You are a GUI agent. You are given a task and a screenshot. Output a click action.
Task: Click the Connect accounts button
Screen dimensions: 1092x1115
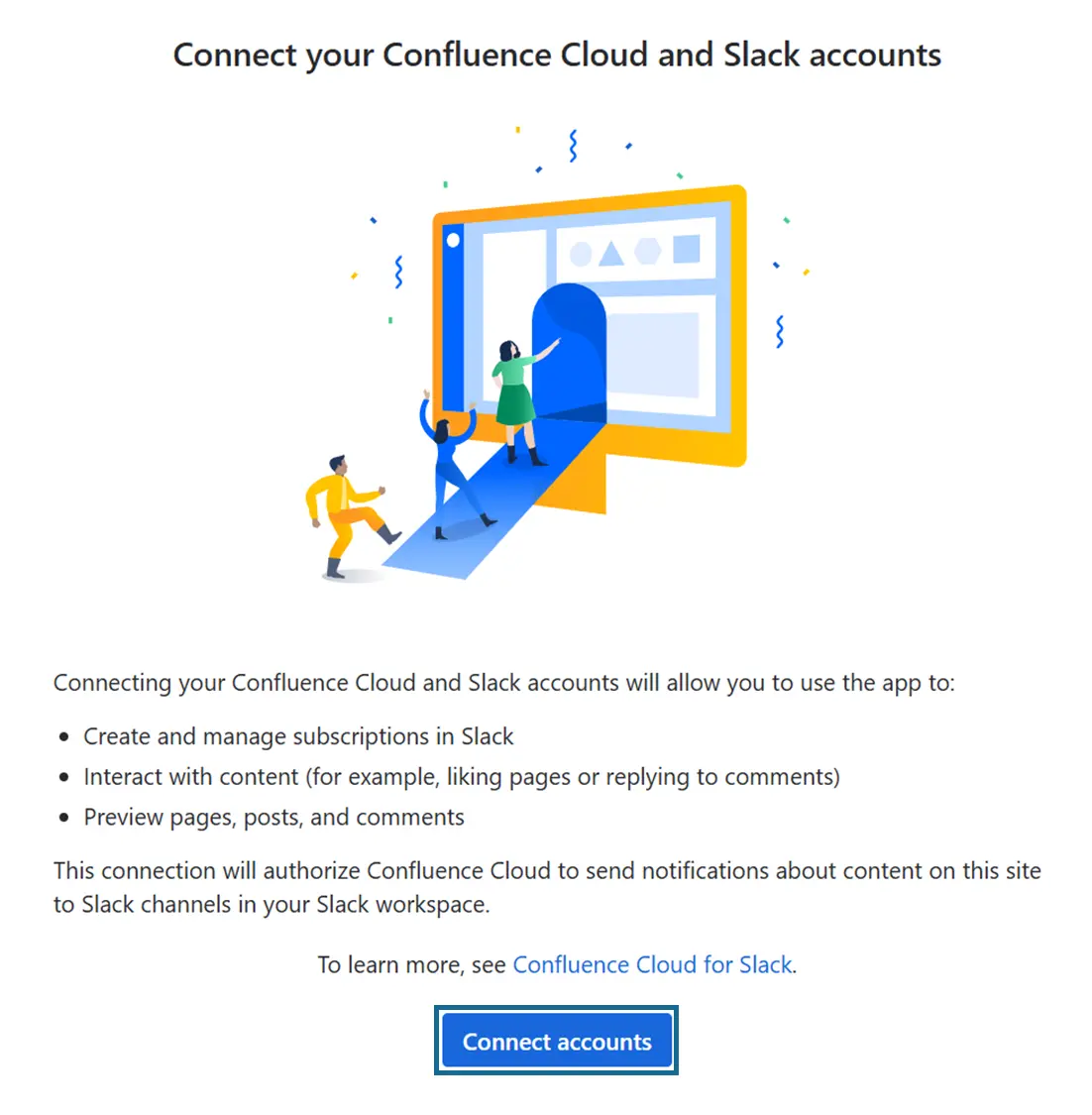[x=556, y=1042]
